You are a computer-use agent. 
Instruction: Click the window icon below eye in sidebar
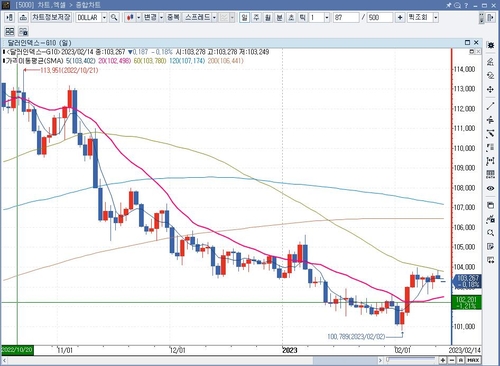pos(490,205)
